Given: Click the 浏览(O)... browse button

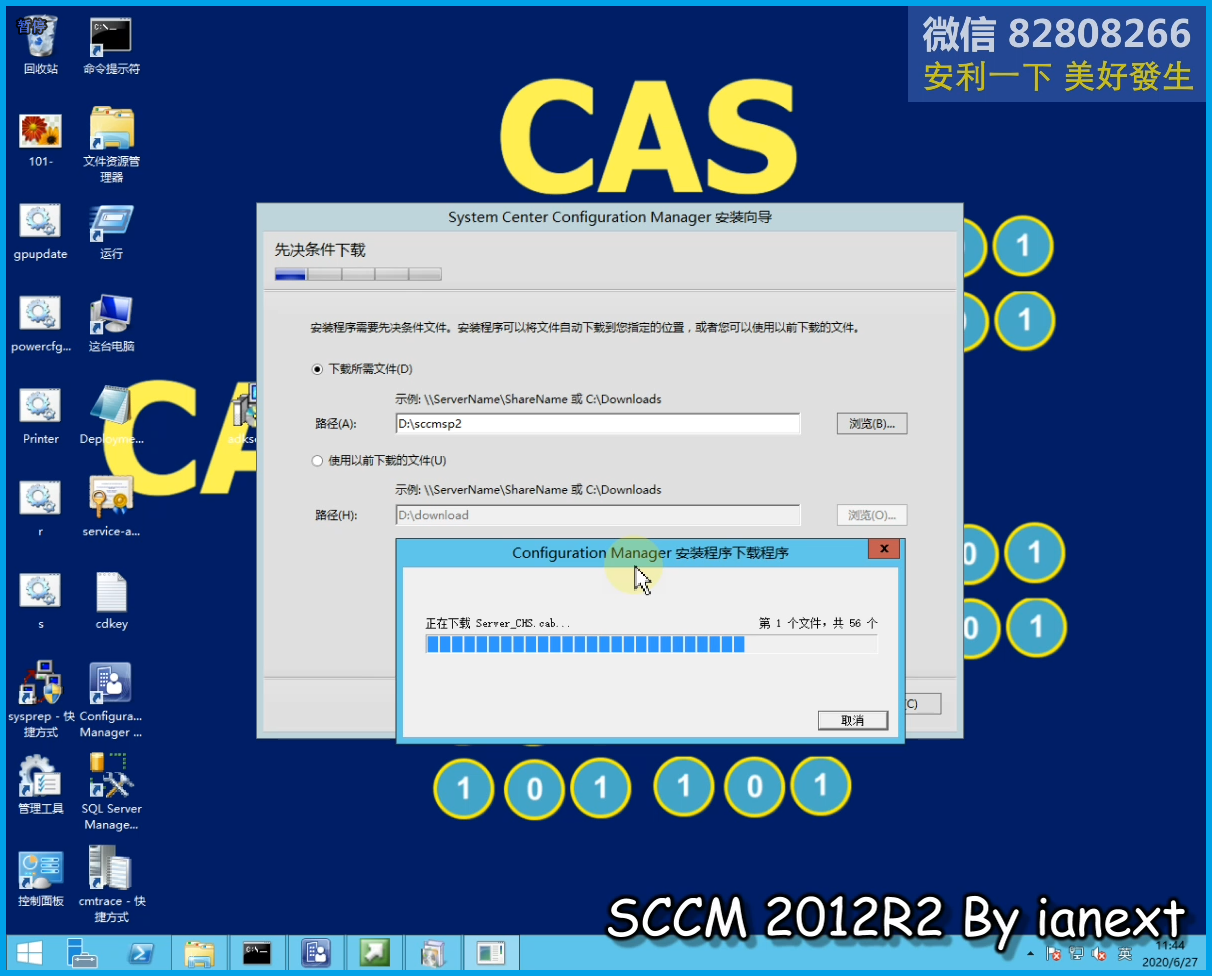Looking at the screenshot, I should coord(872,515).
